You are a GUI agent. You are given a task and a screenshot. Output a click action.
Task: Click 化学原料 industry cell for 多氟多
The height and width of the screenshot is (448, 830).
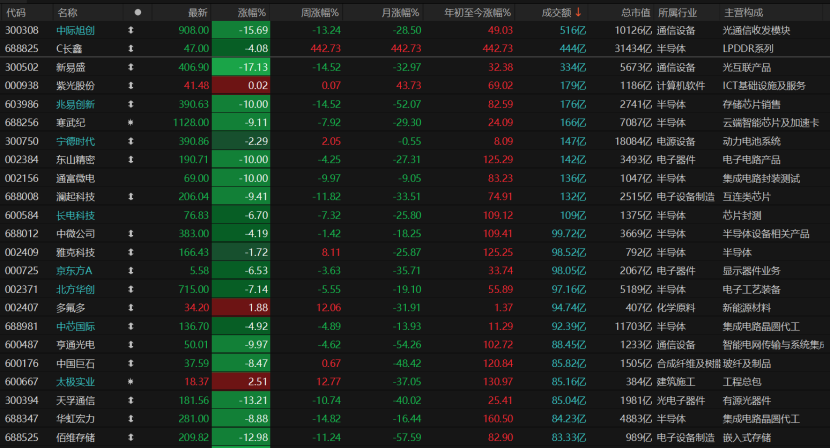[x=676, y=308]
